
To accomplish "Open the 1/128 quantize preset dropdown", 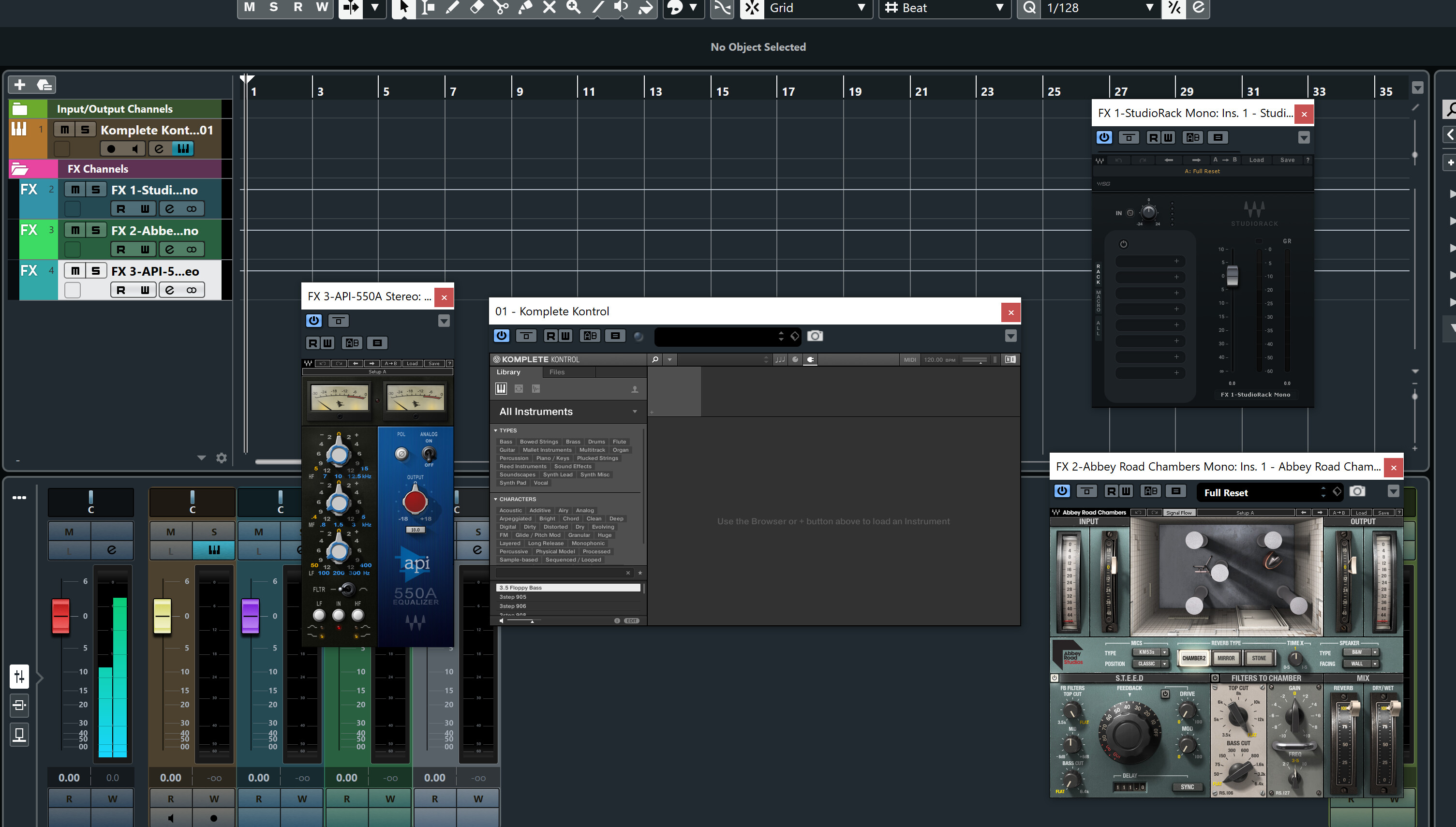I will 1149,8.
